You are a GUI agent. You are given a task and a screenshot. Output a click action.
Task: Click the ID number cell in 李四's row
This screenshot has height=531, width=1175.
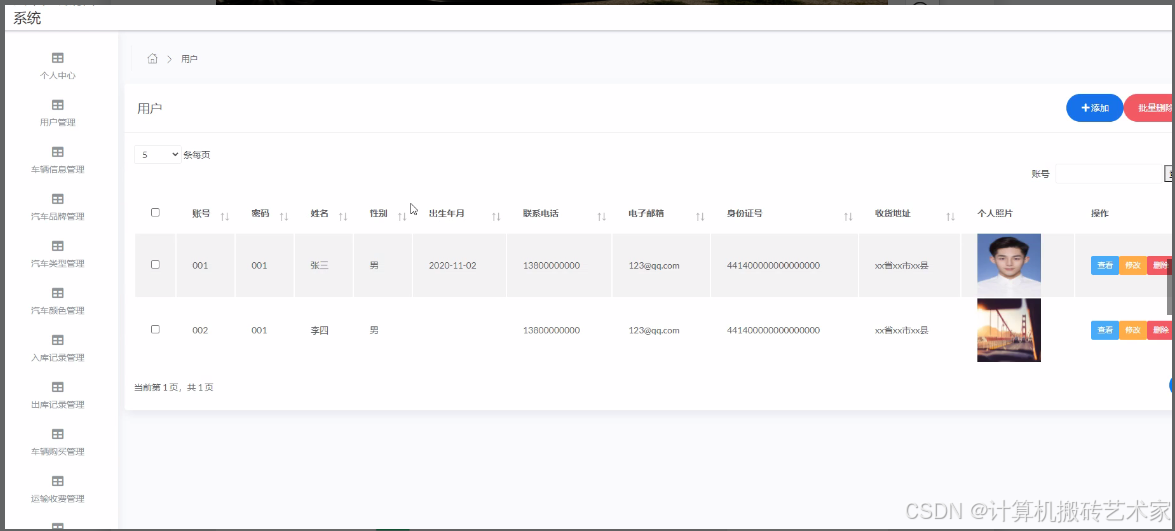pos(773,330)
